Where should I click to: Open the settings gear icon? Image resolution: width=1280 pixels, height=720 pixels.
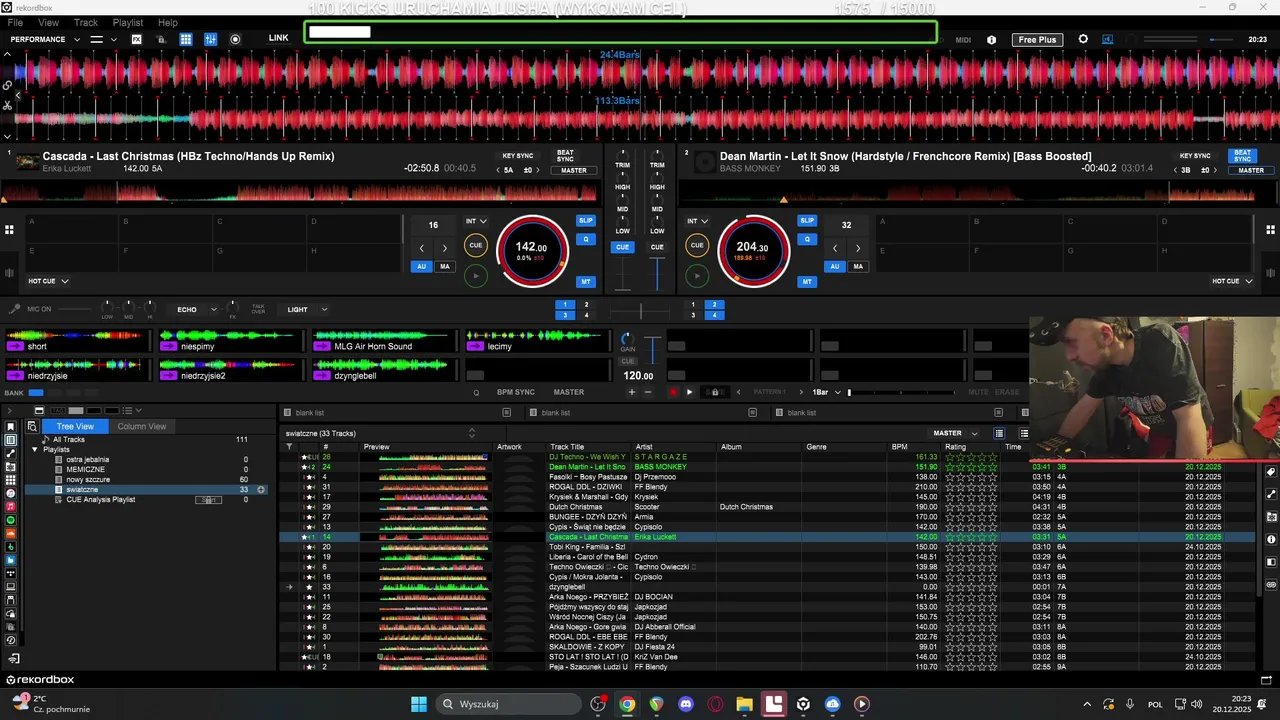click(1083, 39)
